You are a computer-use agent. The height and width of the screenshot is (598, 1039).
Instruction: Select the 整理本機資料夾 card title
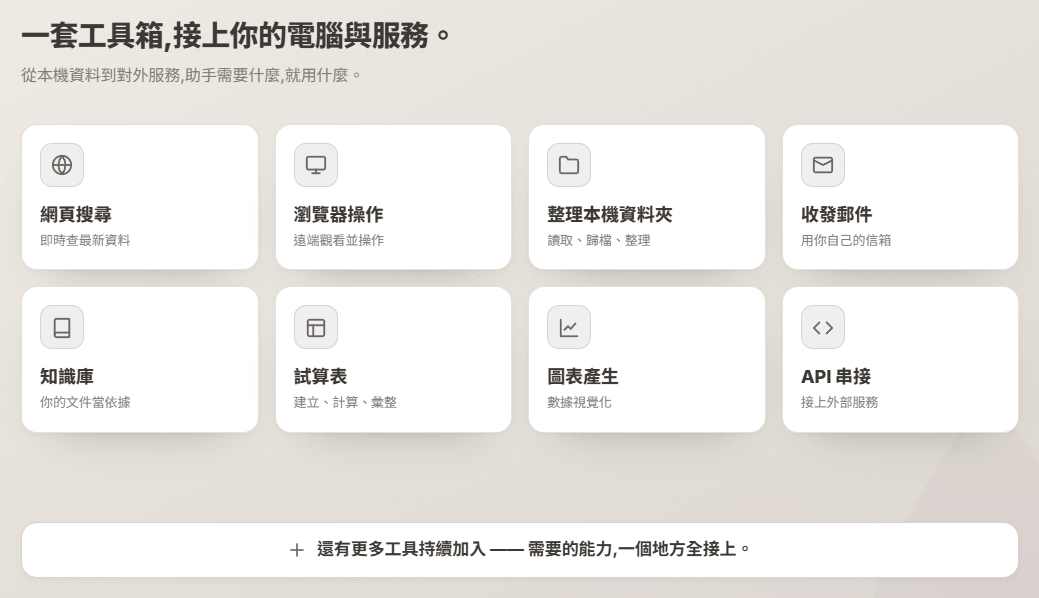[x=610, y=214]
